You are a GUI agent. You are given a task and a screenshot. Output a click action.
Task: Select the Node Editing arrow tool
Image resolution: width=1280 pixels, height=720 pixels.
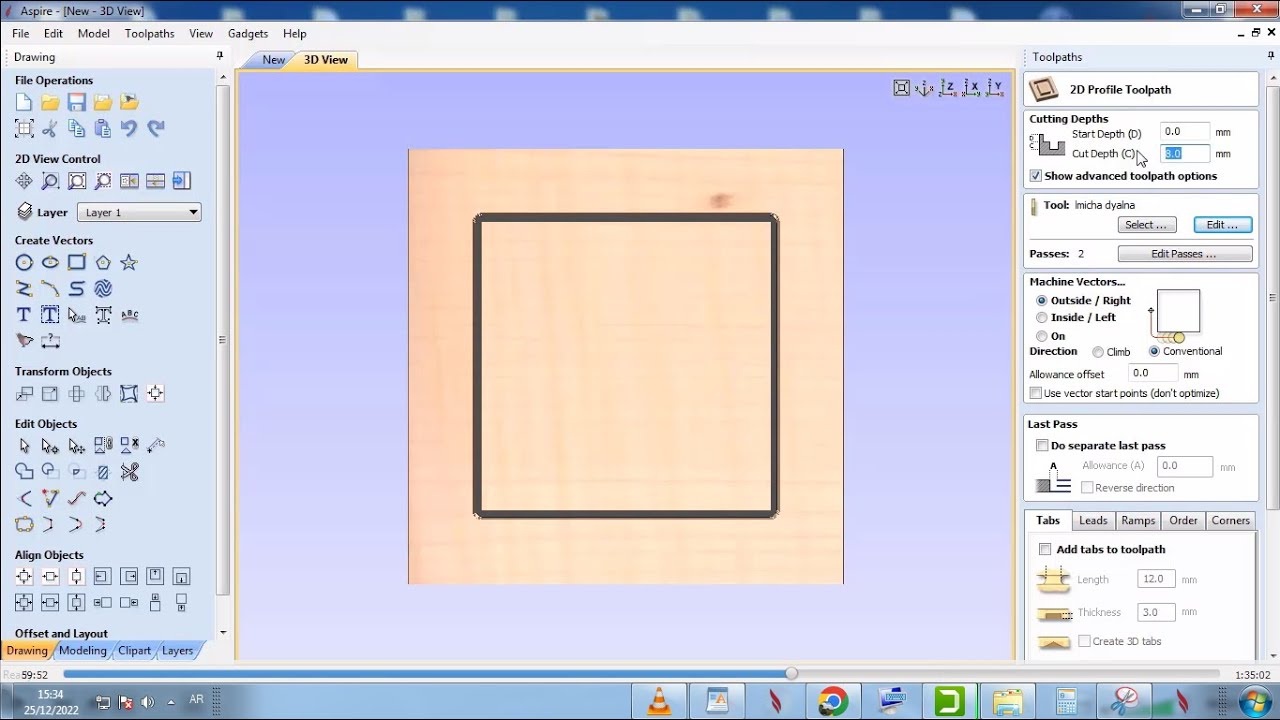[x=50, y=446]
